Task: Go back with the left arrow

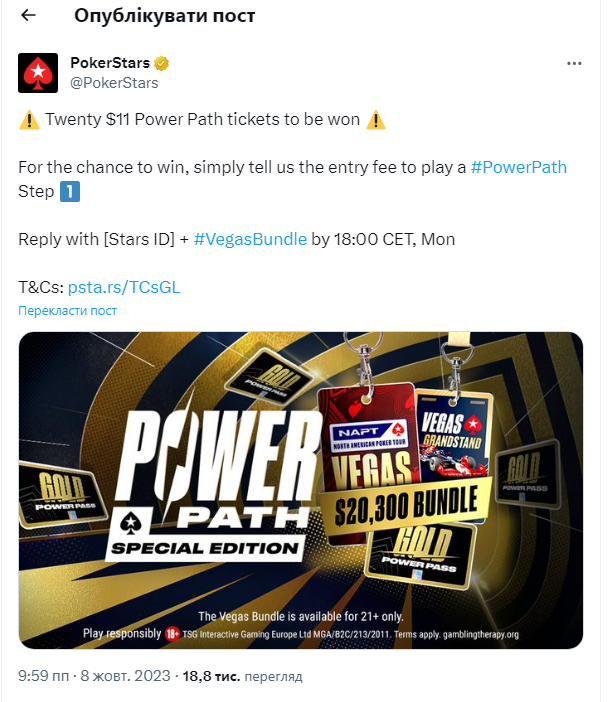Action: (x=28, y=15)
